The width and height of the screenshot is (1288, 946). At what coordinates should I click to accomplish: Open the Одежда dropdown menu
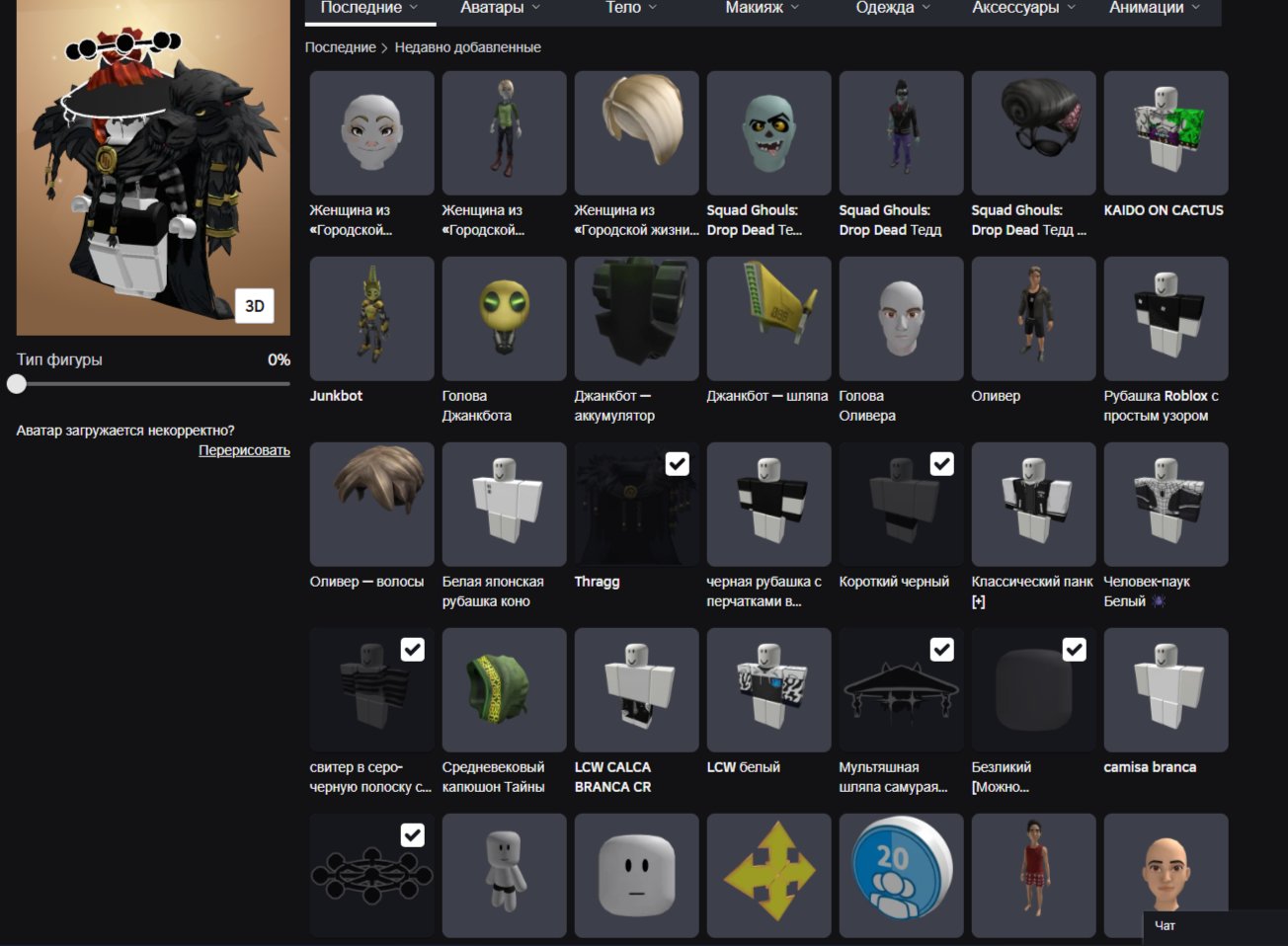point(893,8)
